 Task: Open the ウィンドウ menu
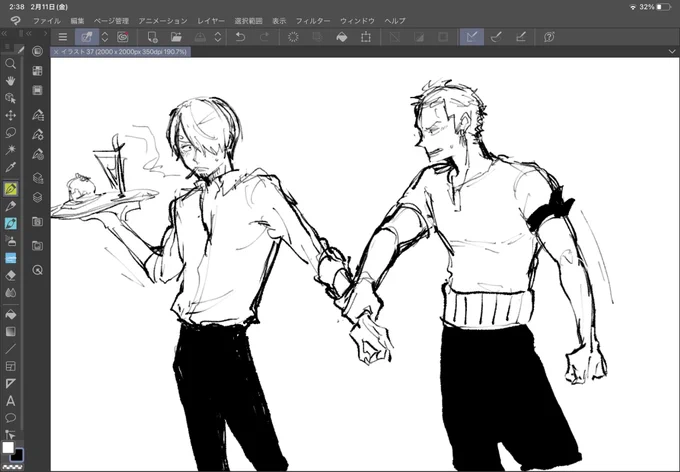coord(357,20)
